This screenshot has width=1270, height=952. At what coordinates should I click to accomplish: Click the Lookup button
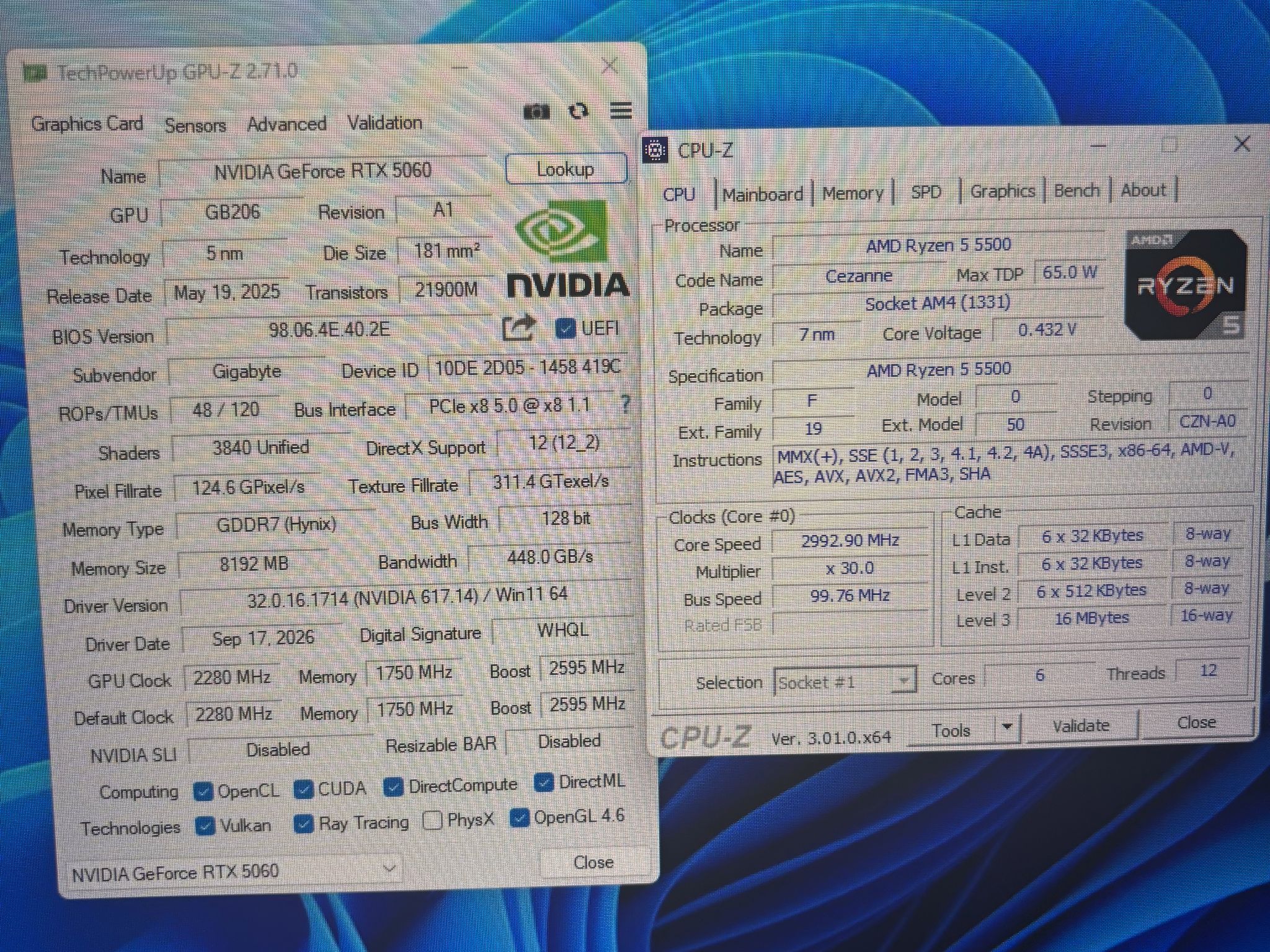[x=566, y=169]
